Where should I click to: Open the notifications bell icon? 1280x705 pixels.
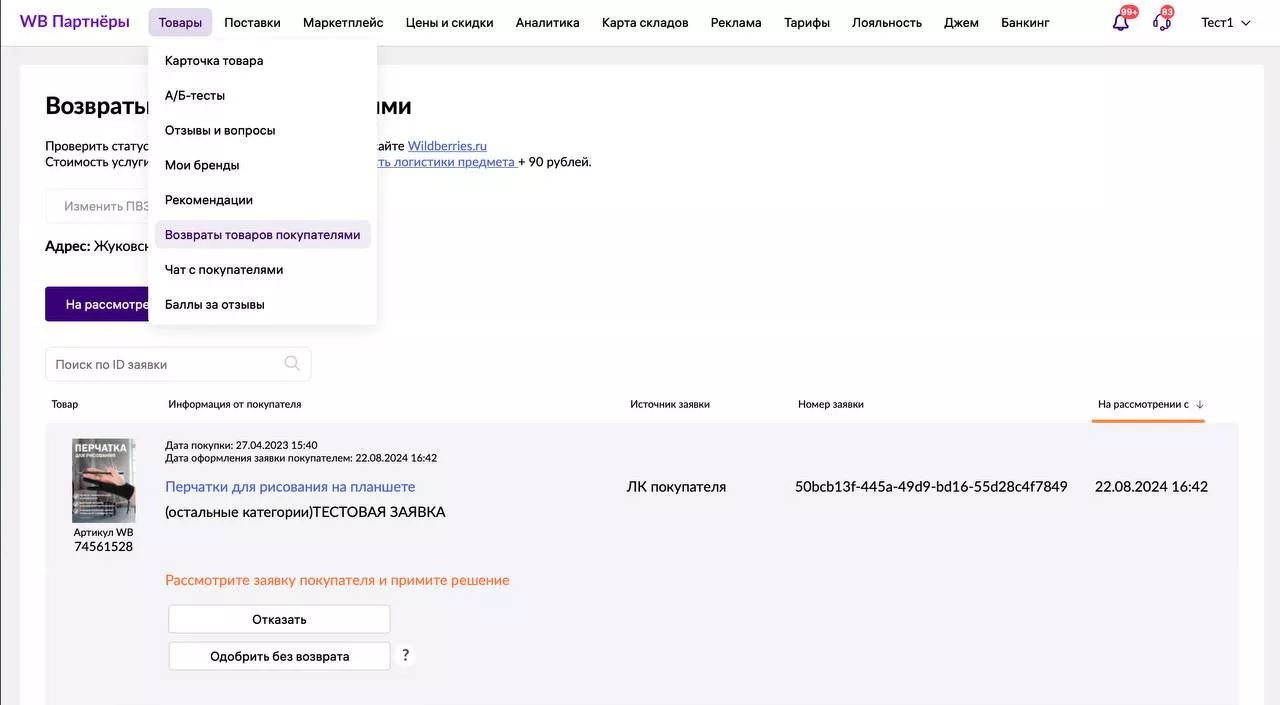(1121, 22)
